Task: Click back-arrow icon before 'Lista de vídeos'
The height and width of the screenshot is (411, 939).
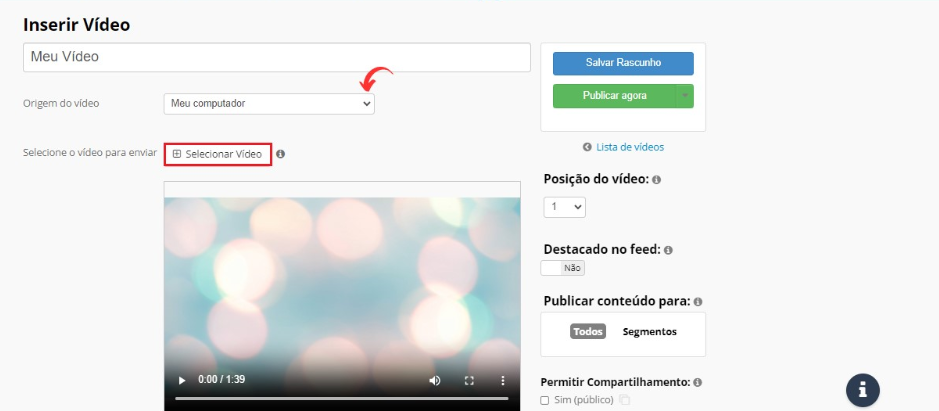Action: click(587, 147)
